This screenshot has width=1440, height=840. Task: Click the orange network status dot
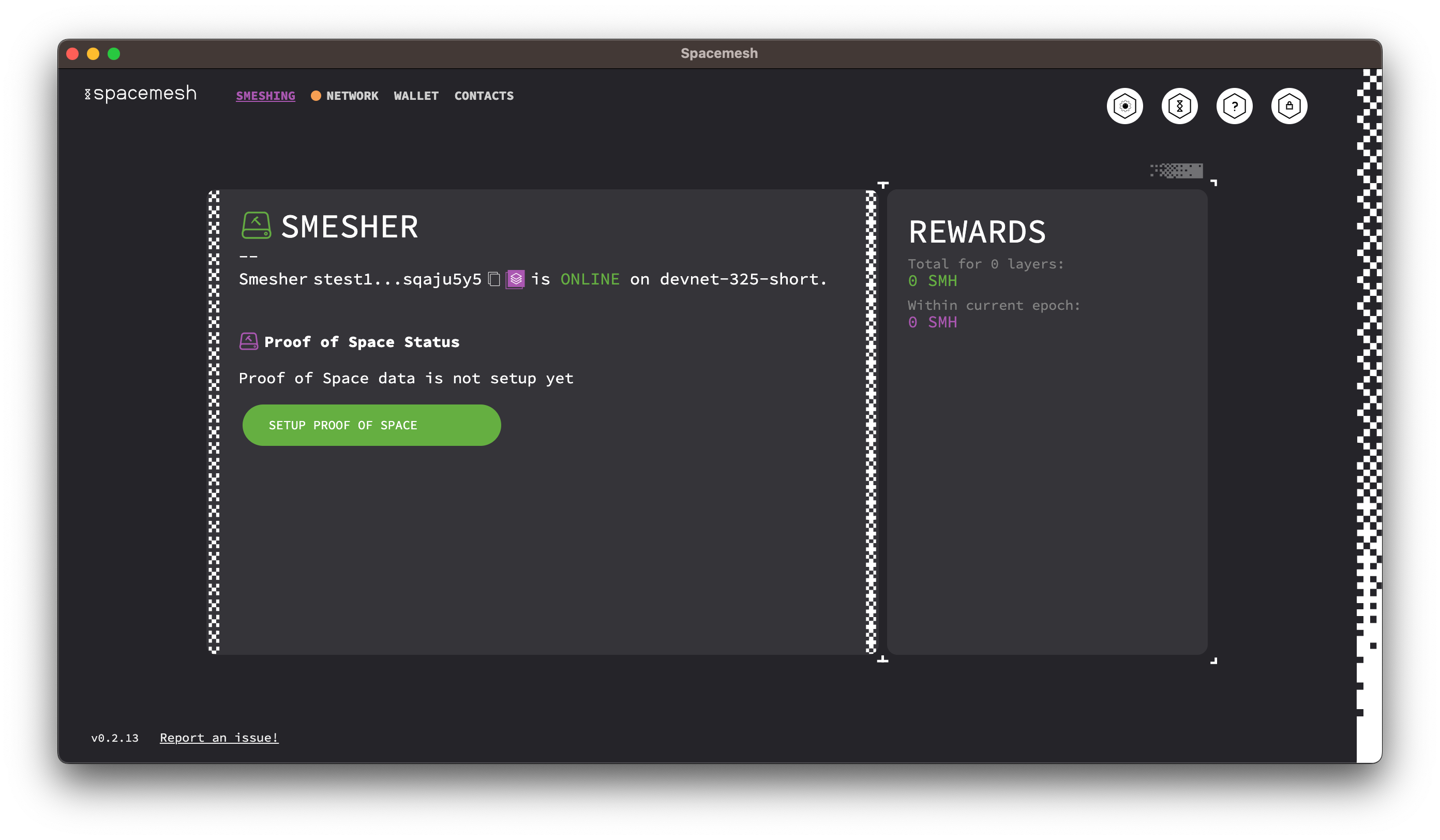click(x=316, y=95)
